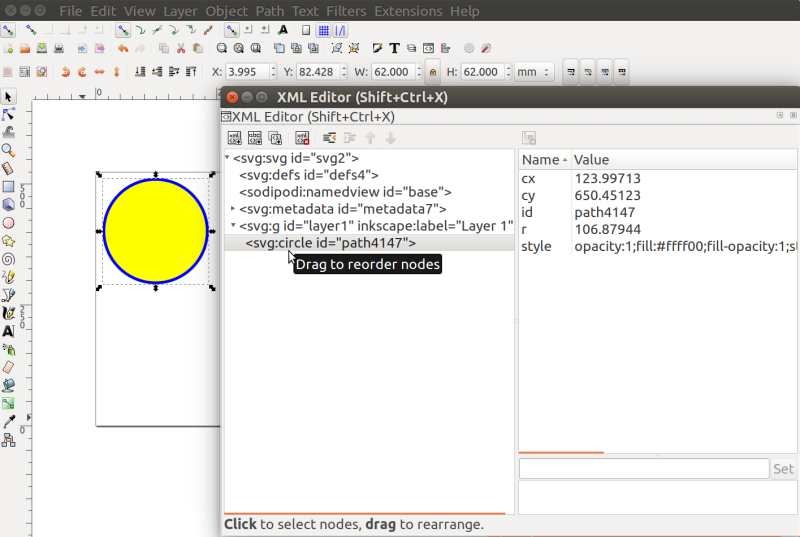Open Text and Font dialog T icon
Screen dimensions: 800x537
click(x=394, y=48)
